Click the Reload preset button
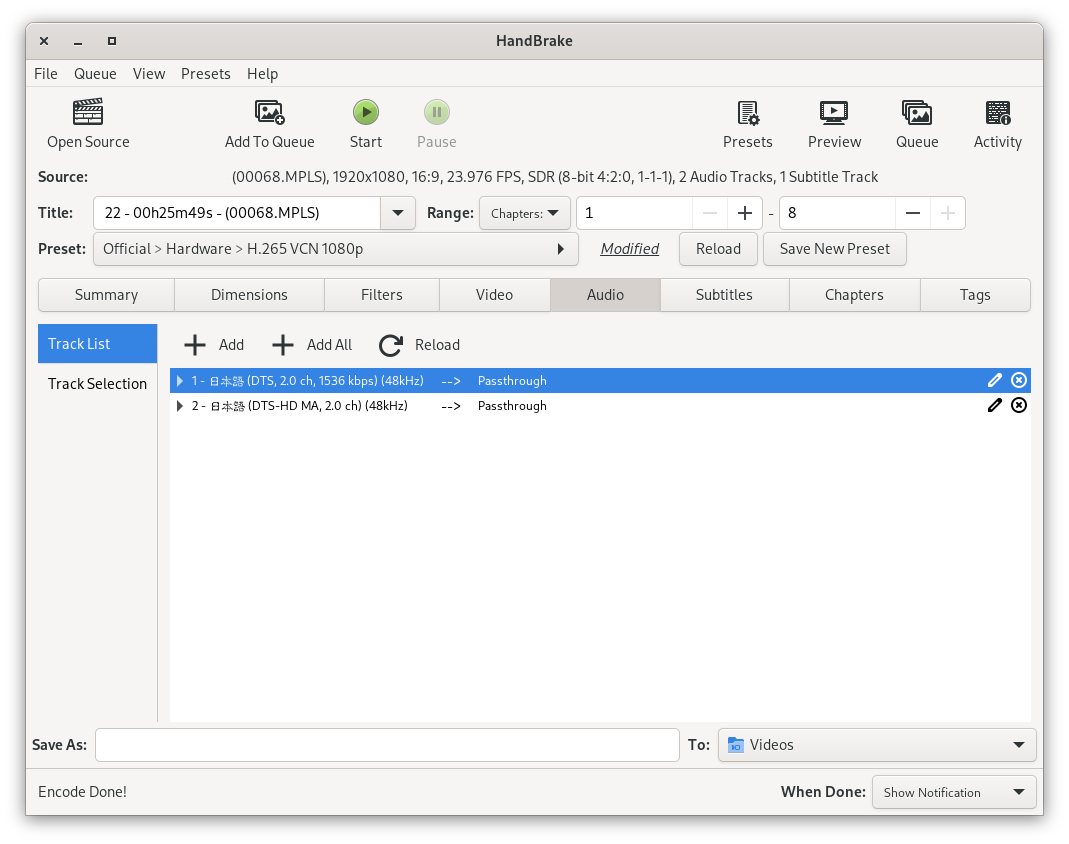The height and width of the screenshot is (844, 1069). [718, 249]
